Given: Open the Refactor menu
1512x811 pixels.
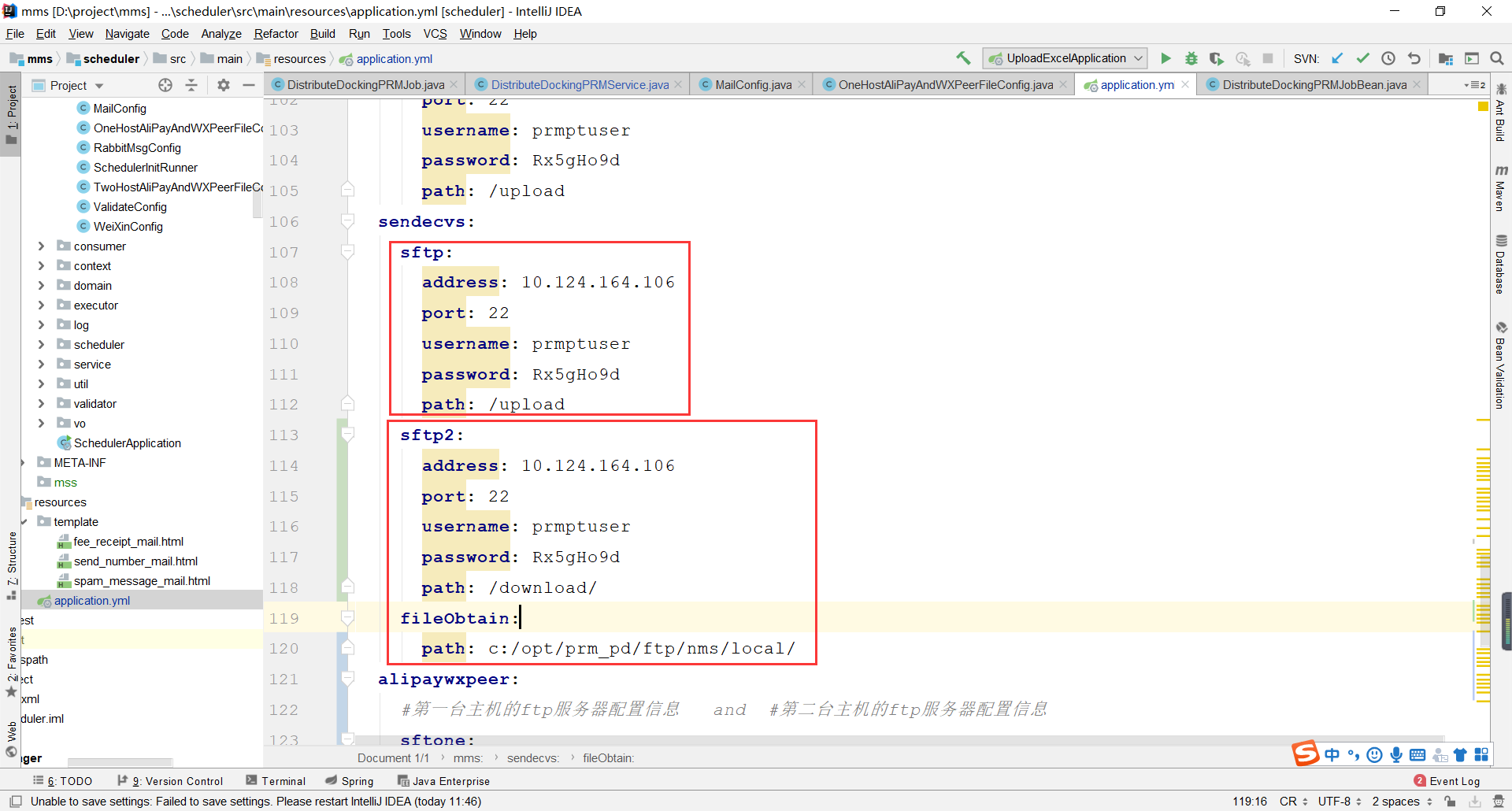Looking at the screenshot, I should (276, 34).
